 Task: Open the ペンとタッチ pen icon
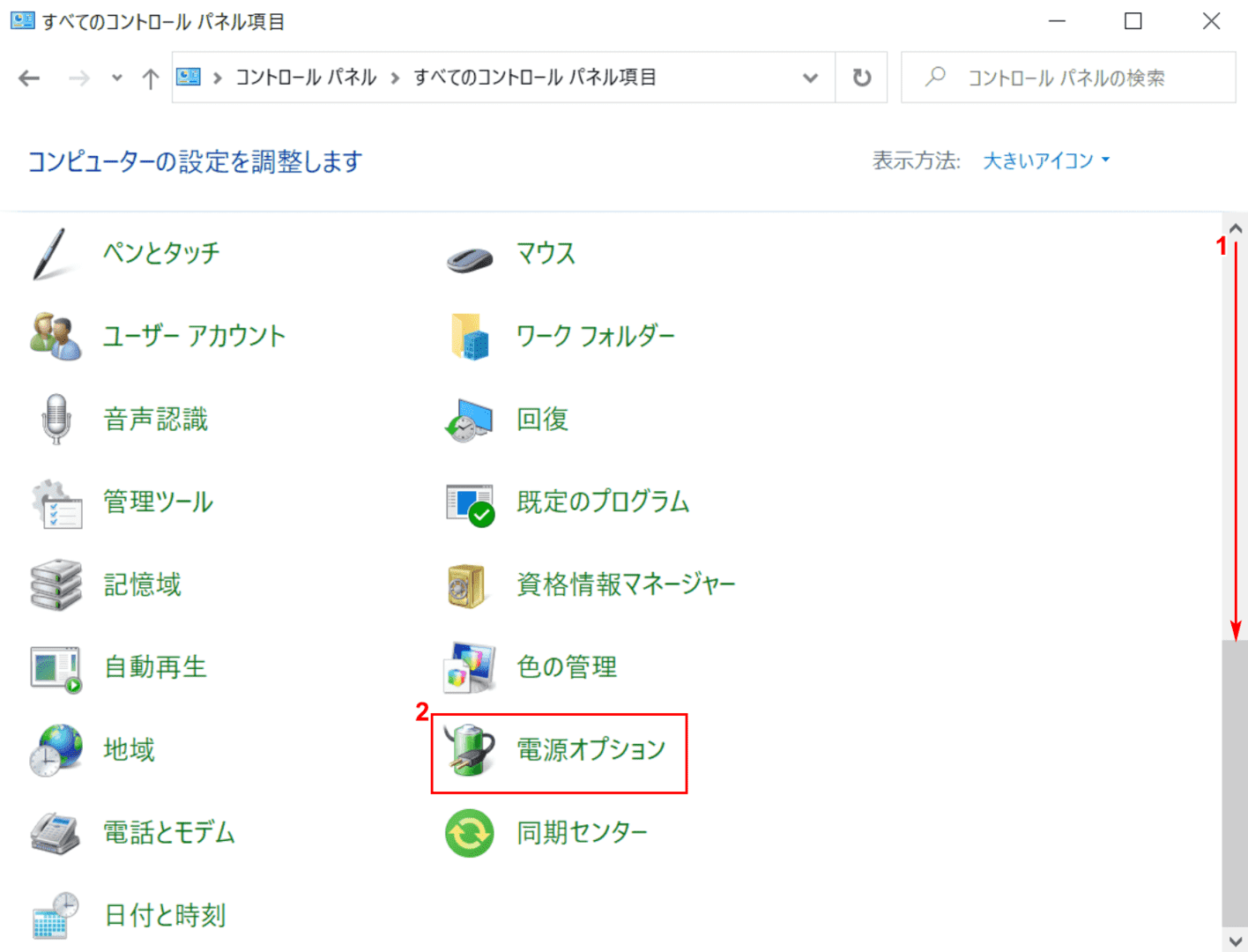(x=50, y=254)
